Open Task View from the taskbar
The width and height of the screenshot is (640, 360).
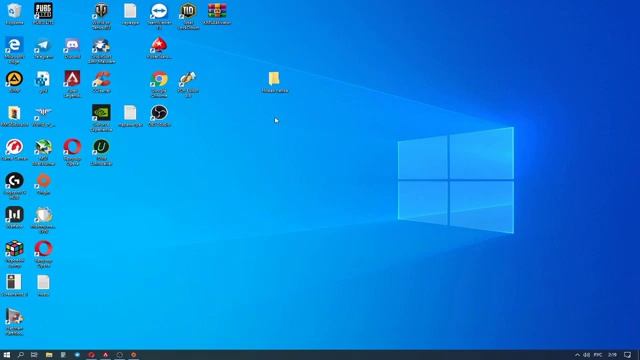[34, 355]
